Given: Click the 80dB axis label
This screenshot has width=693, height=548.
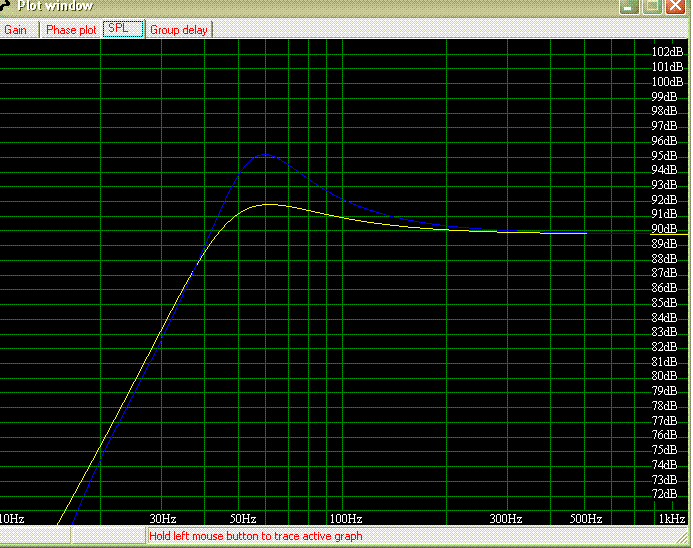Looking at the screenshot, I should coord(664,376).
